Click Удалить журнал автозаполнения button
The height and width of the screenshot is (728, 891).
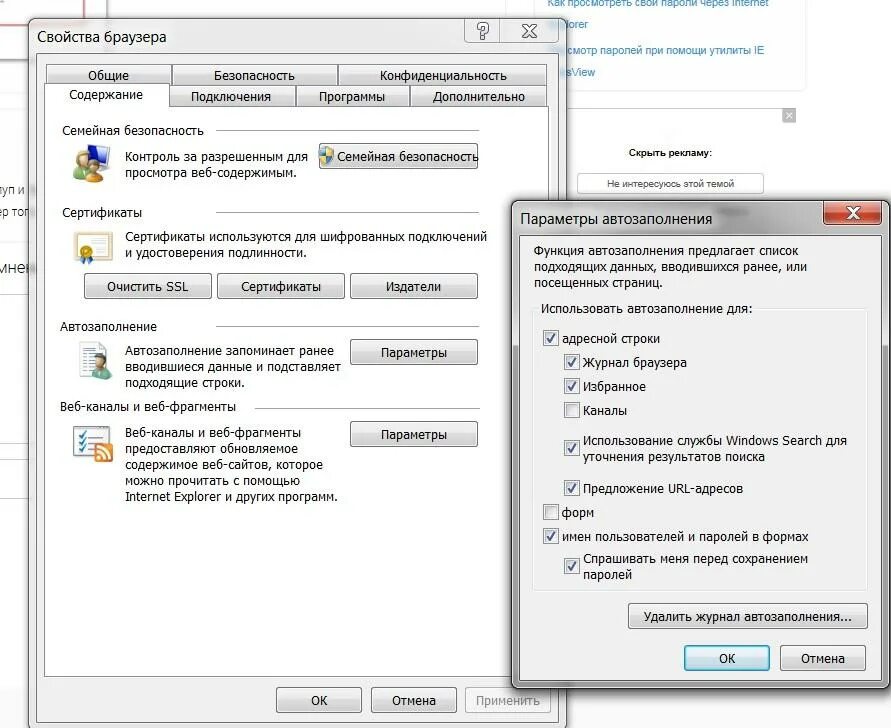(x=748, y=617)
